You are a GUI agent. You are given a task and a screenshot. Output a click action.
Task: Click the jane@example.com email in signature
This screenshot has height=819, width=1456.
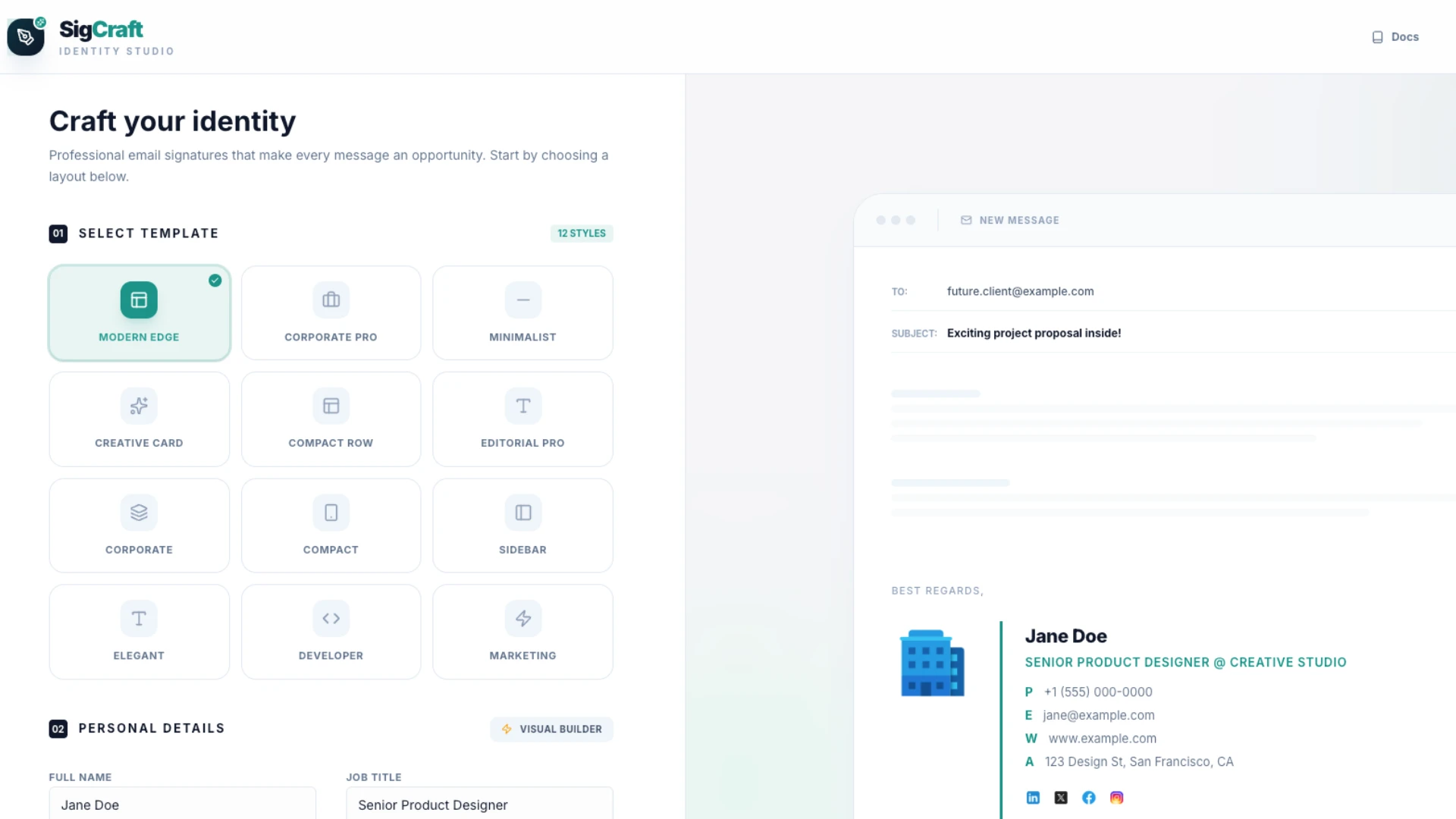coord(1099,715)
